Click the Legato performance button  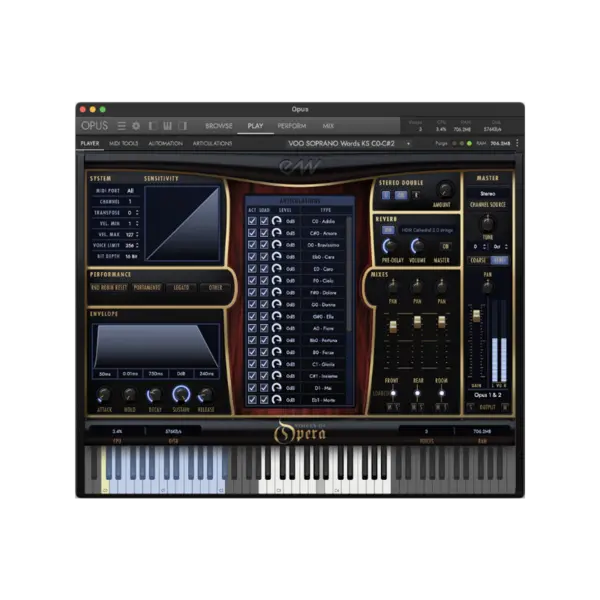[x=181, y=287]
